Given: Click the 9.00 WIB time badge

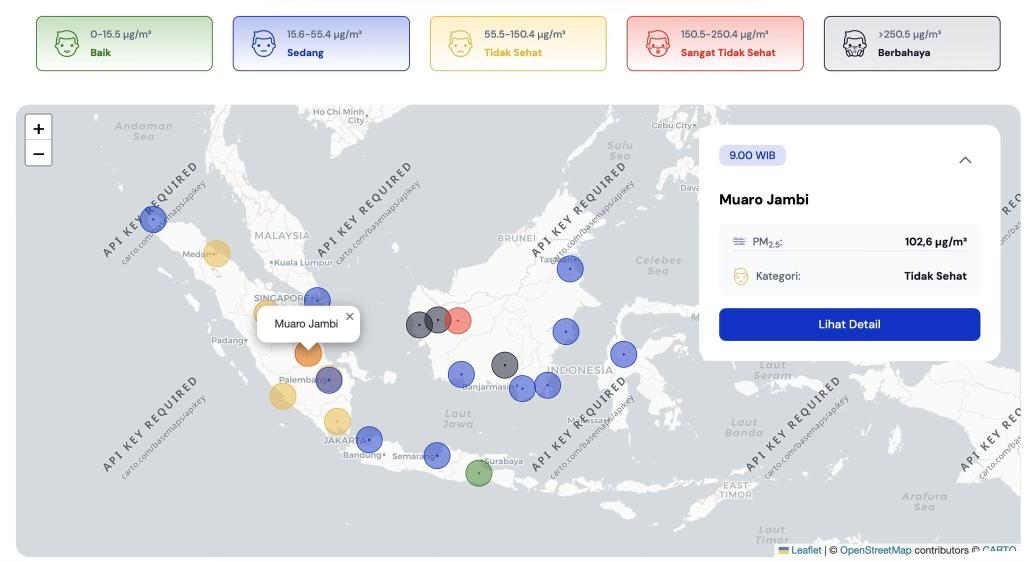Looking at the screenshot, I should [752, 155].
